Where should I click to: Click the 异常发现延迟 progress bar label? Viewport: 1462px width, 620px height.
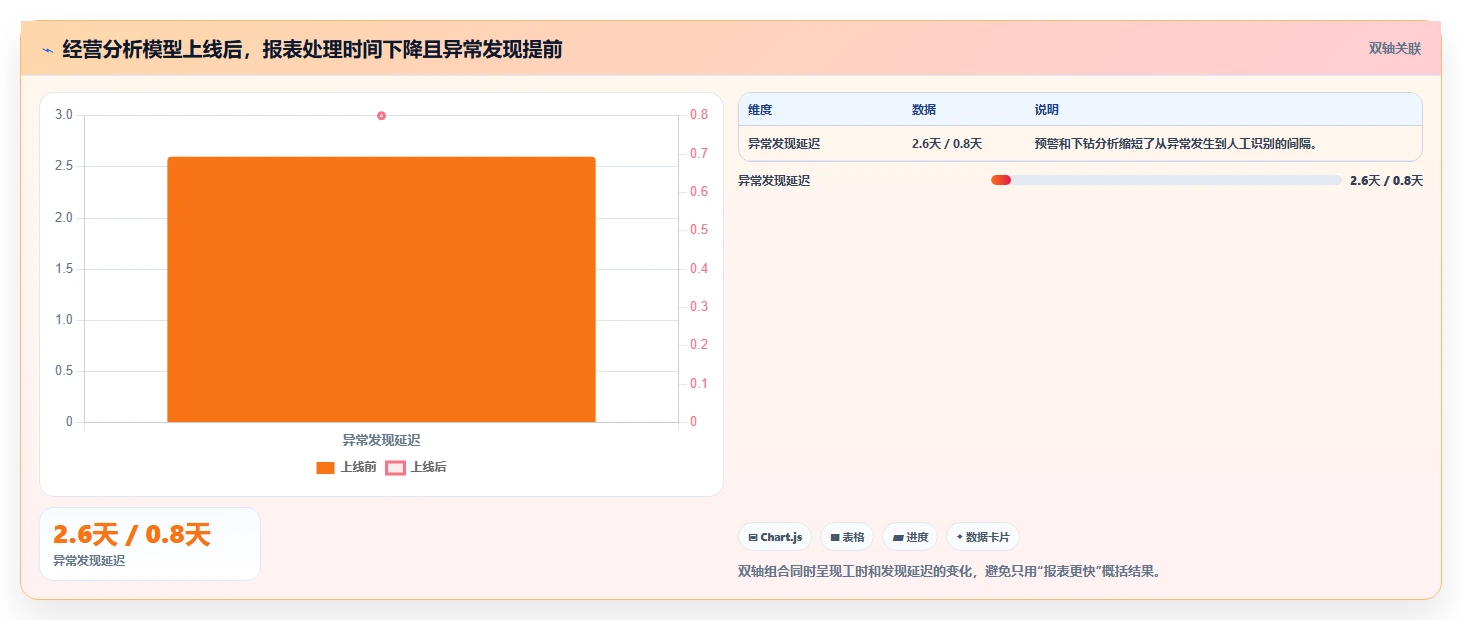pos(774,180)
